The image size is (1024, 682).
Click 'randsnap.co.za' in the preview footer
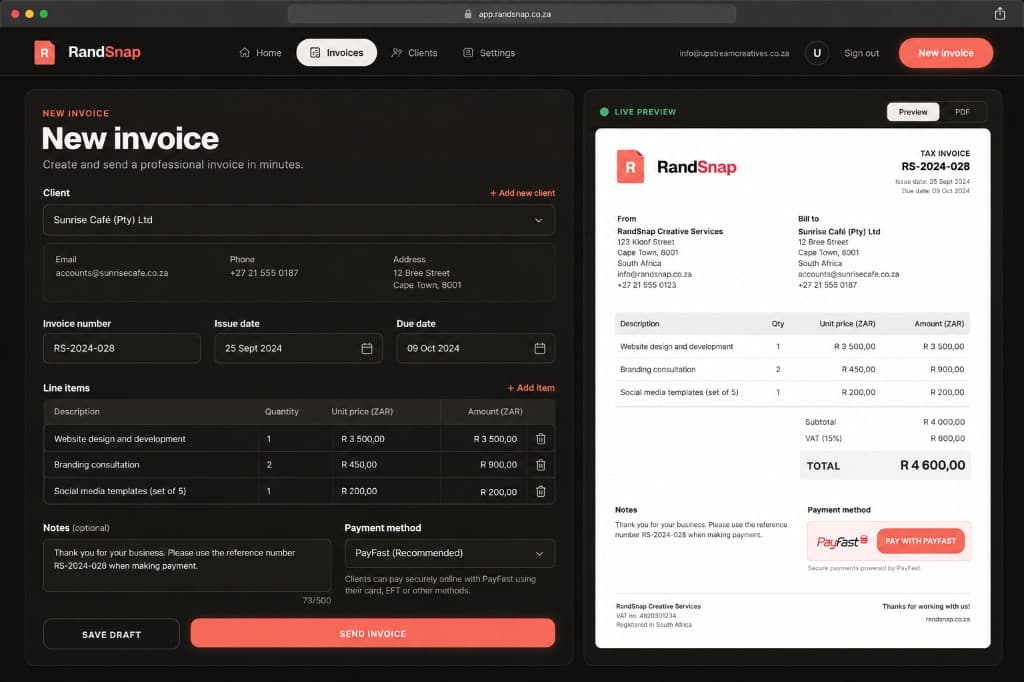[948, 619]
